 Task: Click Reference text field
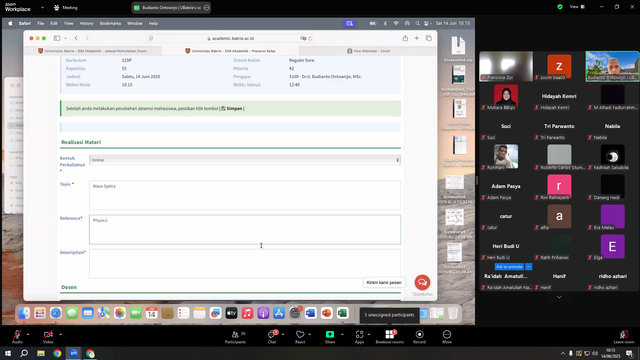(x=244, y=229)
